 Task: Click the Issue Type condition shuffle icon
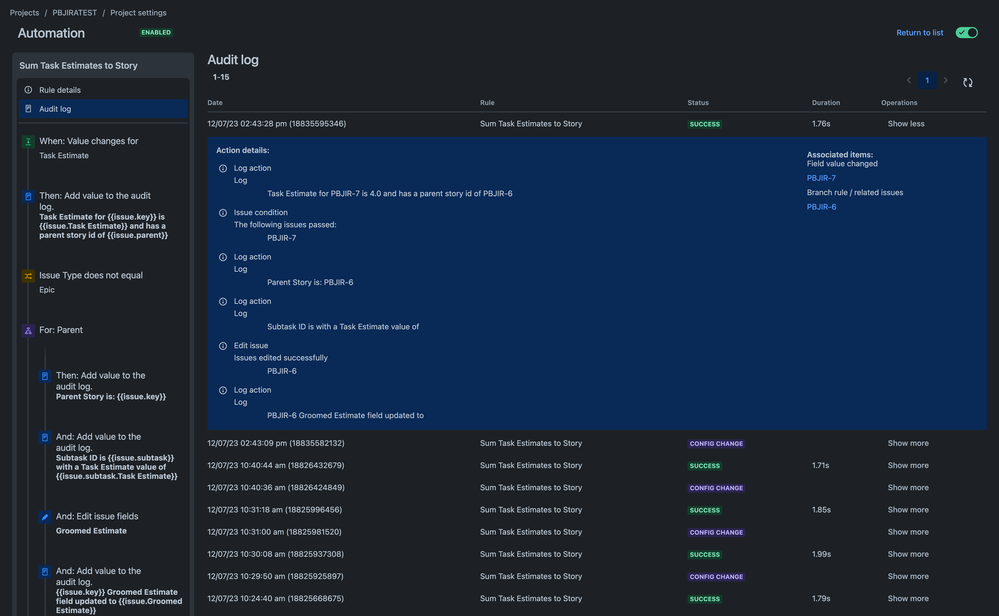pyautogui.click(x=28, y=276)
